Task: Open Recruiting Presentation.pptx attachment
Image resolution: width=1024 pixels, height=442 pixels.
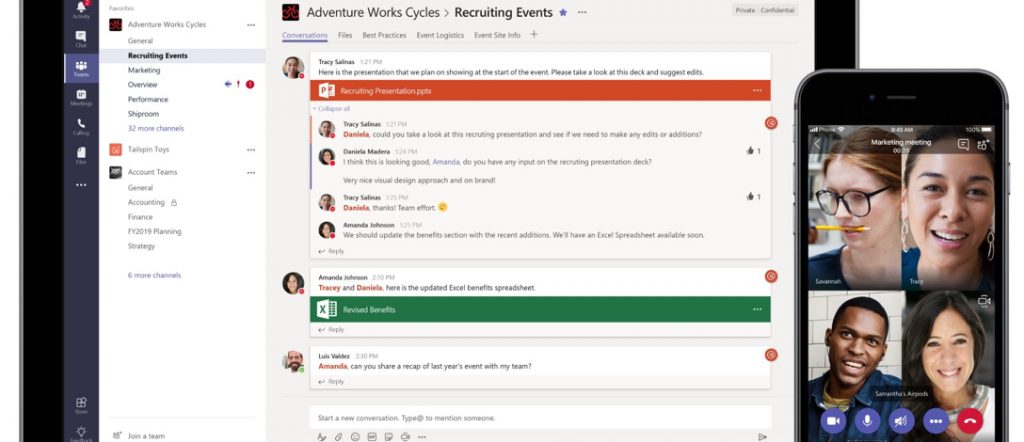Action: pyautogui.click(x=540, y=91)
